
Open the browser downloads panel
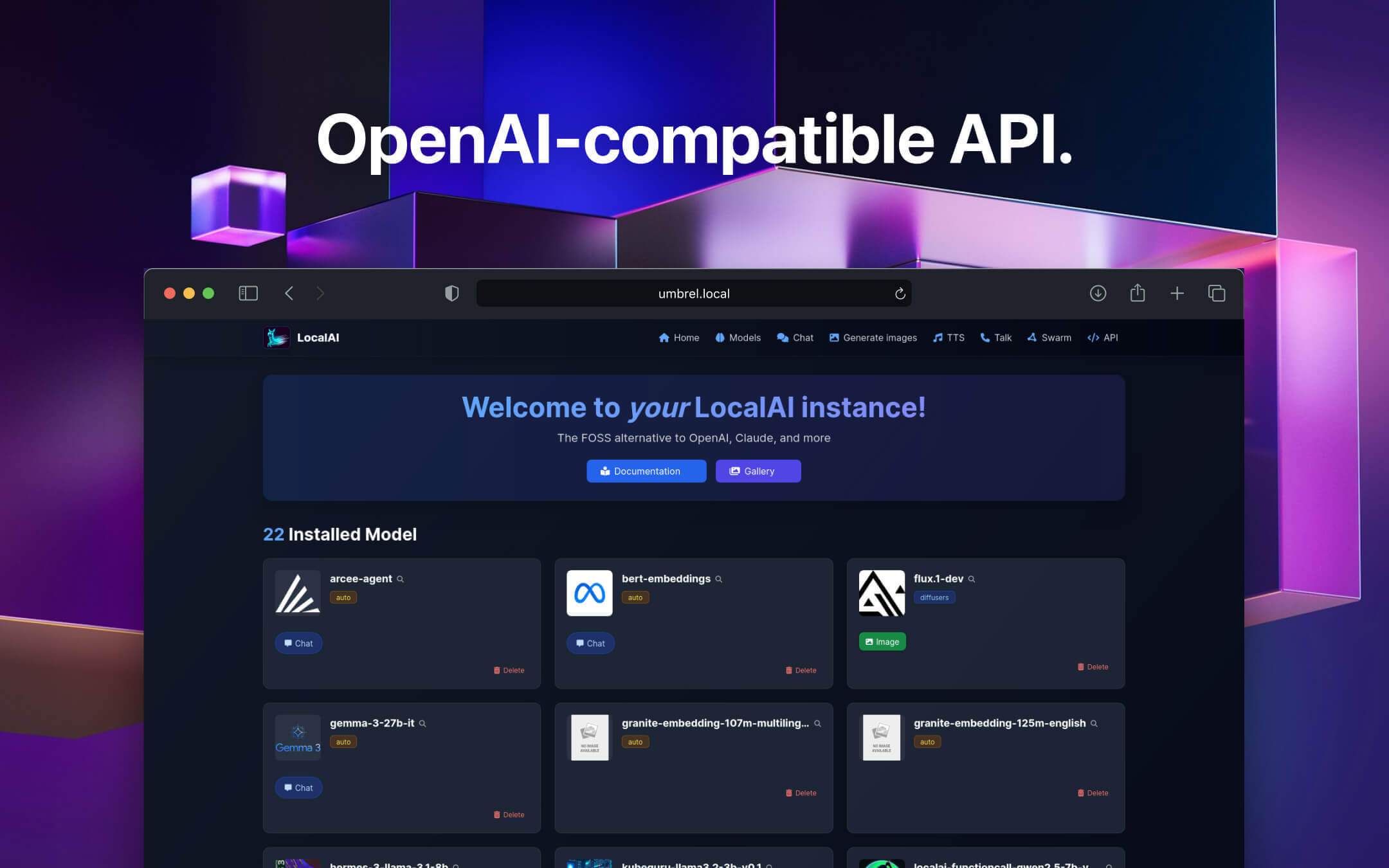tap(1098, 293)
